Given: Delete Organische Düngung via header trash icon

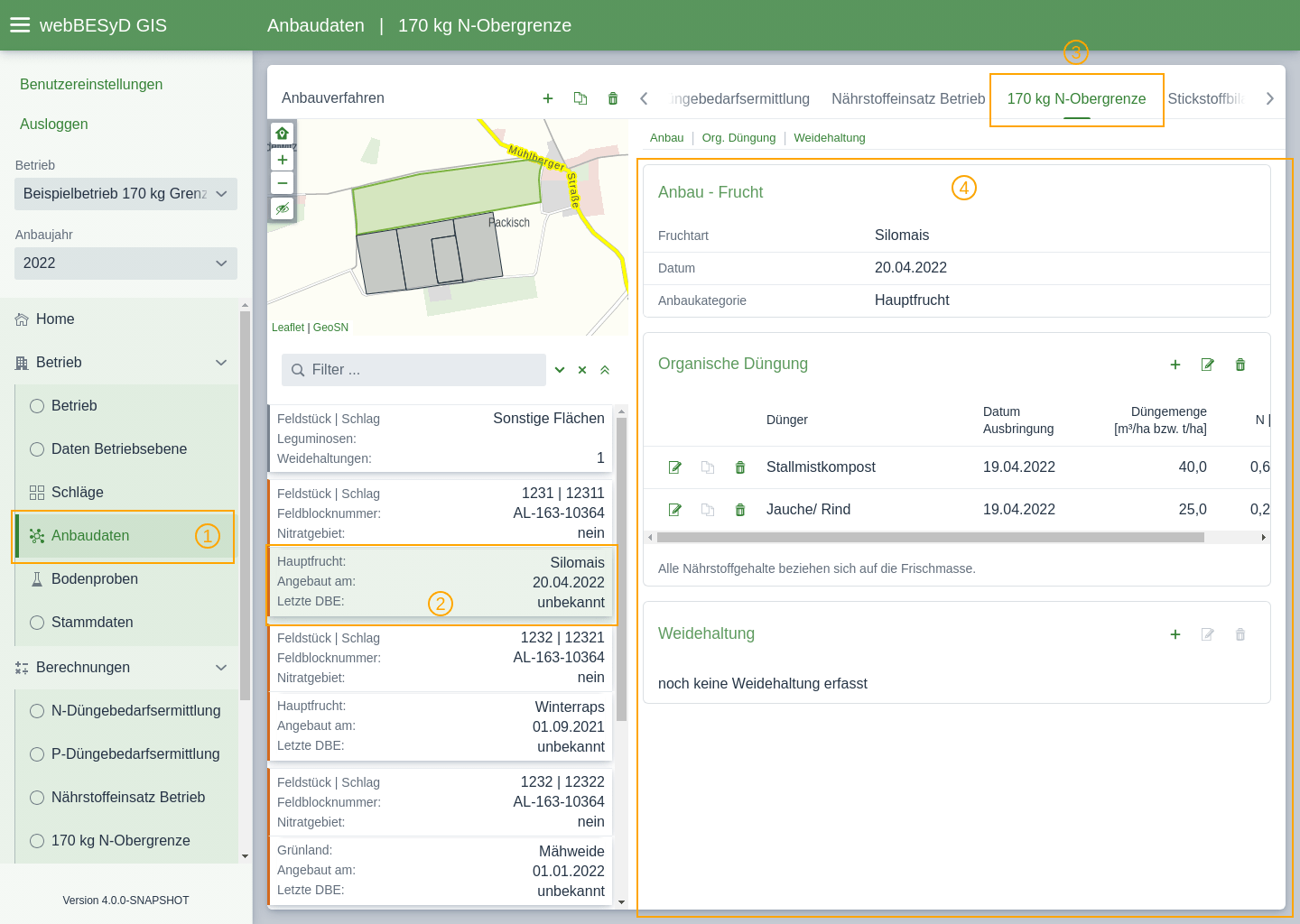Looking at the screenshot, I should coord(1240,365).
